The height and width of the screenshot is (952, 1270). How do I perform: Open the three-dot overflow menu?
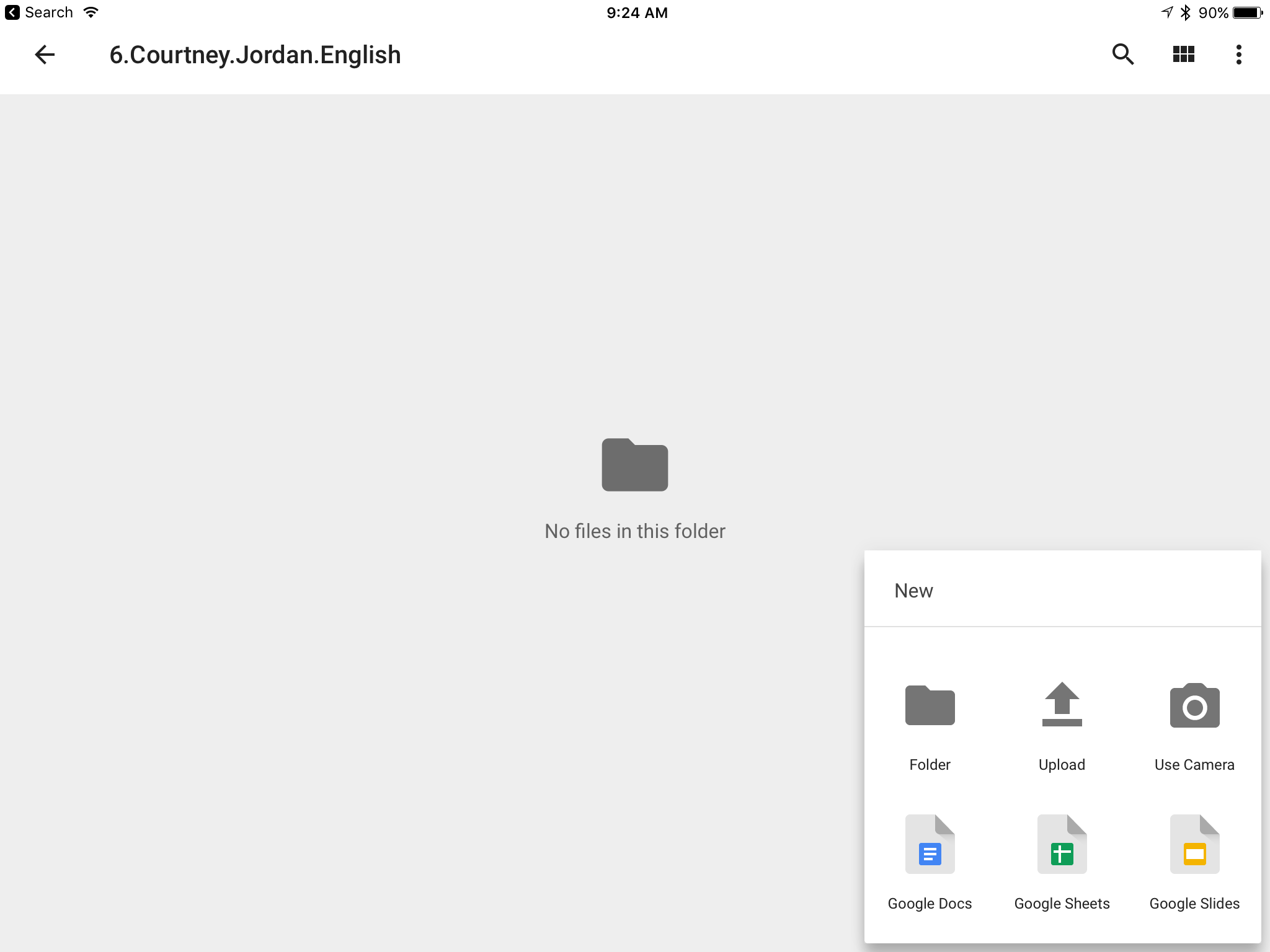(x=1238, y=55)
